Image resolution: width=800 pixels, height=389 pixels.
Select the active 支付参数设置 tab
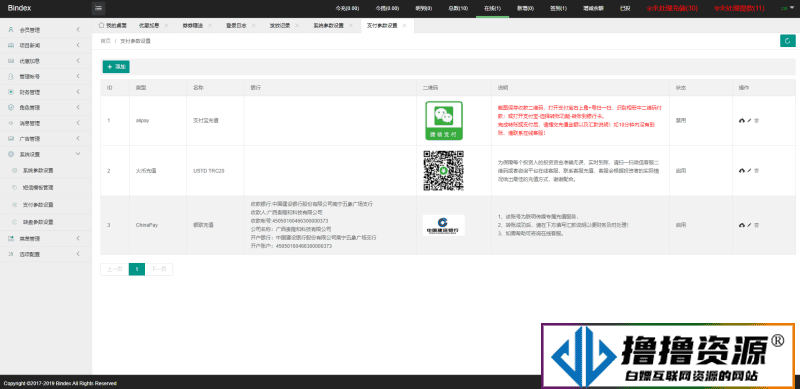click(382, 26)
